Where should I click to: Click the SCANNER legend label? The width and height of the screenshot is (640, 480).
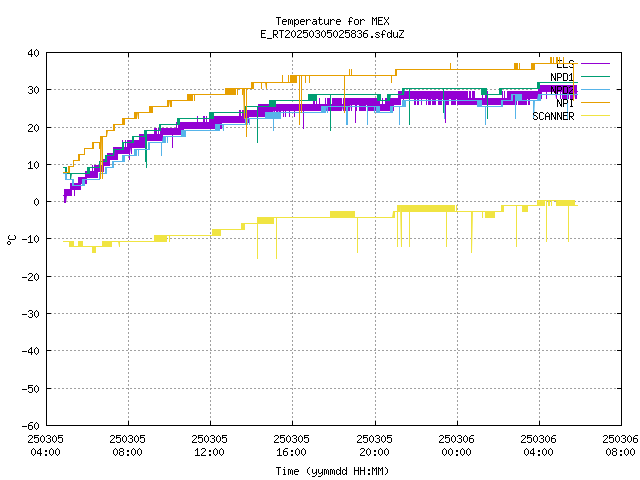tap(553, 116)
